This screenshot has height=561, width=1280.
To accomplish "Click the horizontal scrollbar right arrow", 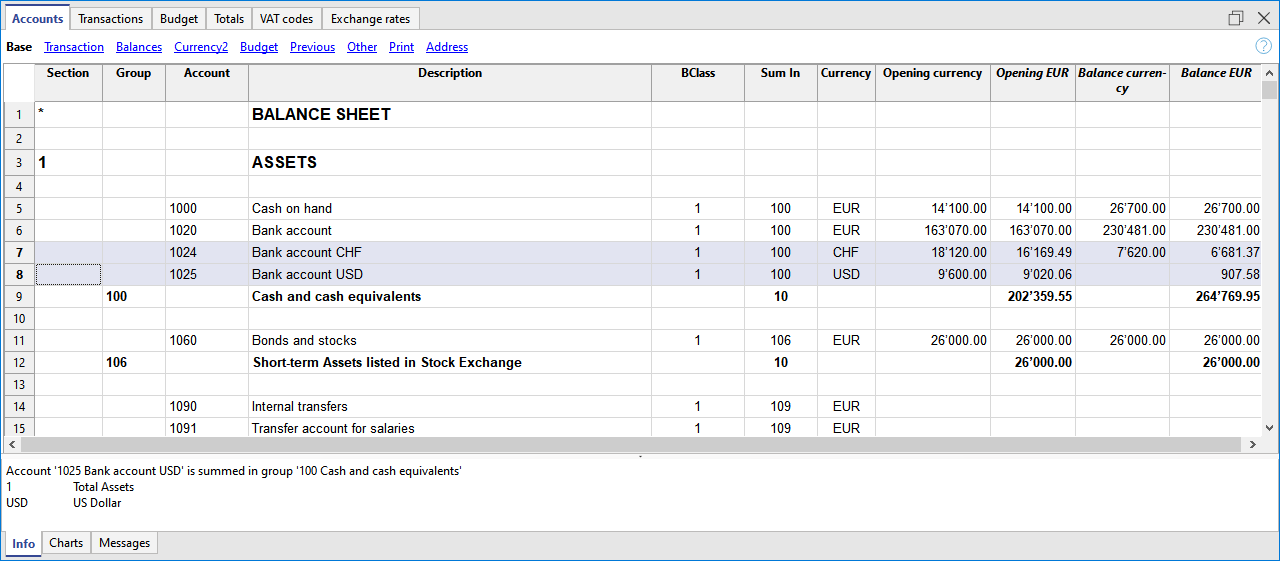I will coord(1252,444).
